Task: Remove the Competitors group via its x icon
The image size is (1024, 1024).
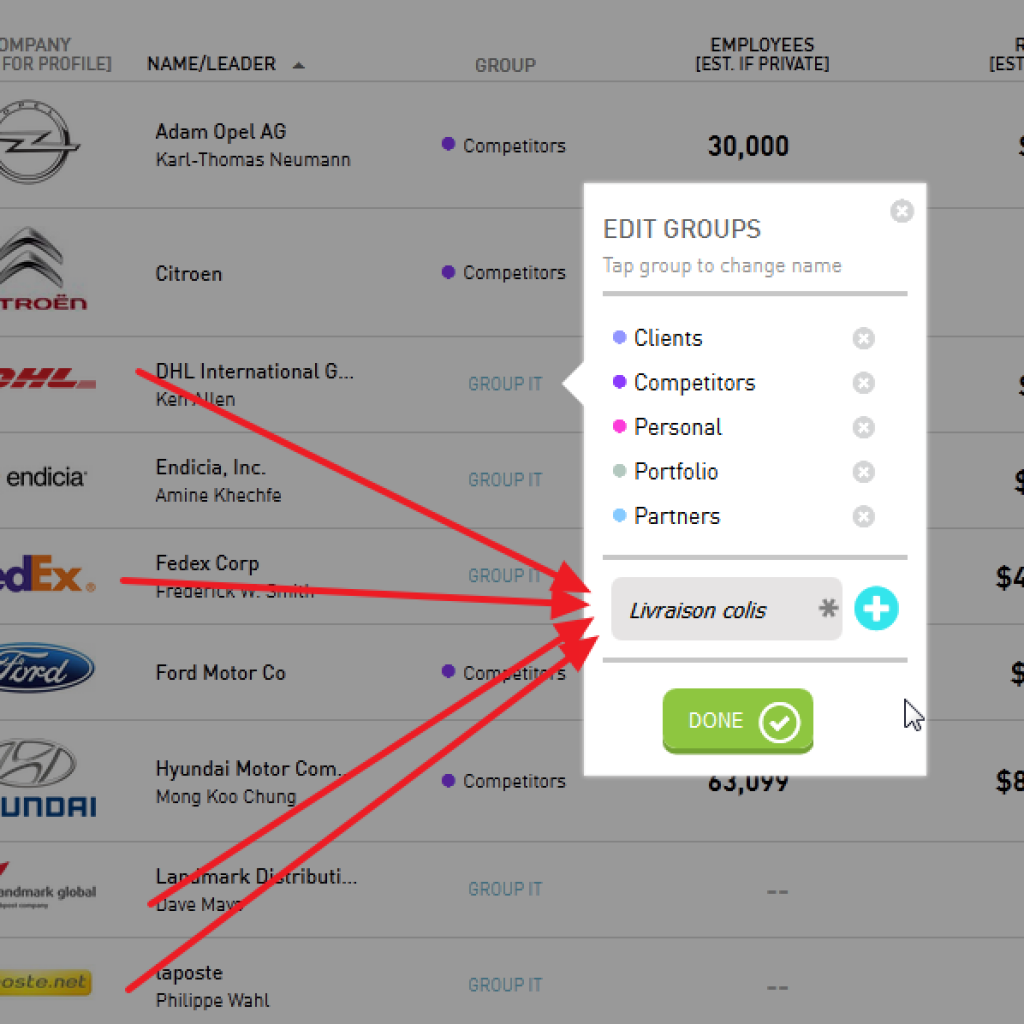Action: (x=864, y=383)
